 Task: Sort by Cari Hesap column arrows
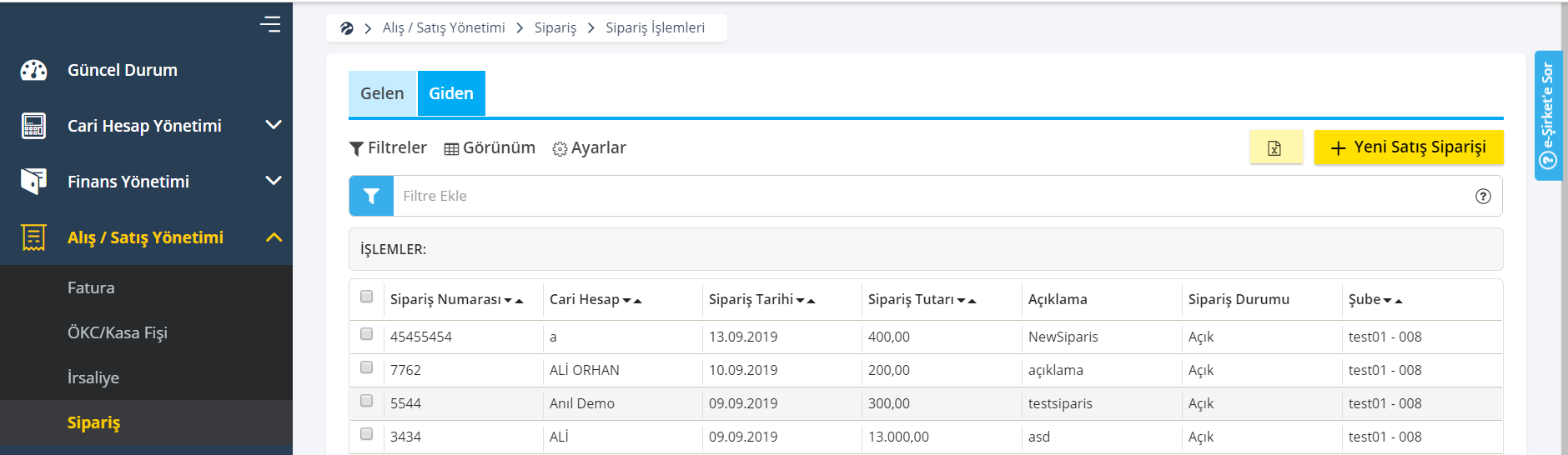point(632,301)
